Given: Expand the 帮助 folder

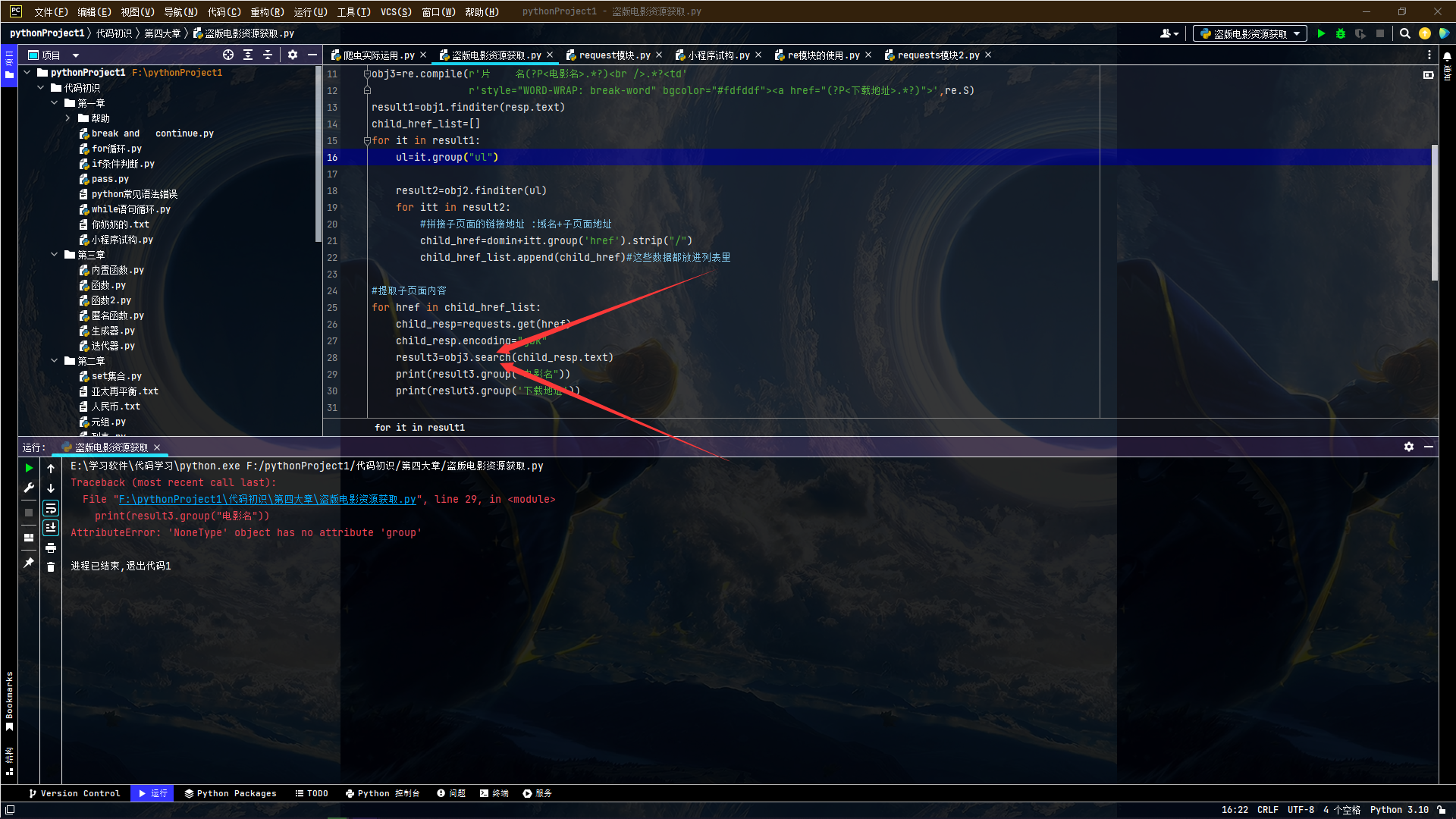Looking at the screenshot, I should coord(67,118).
